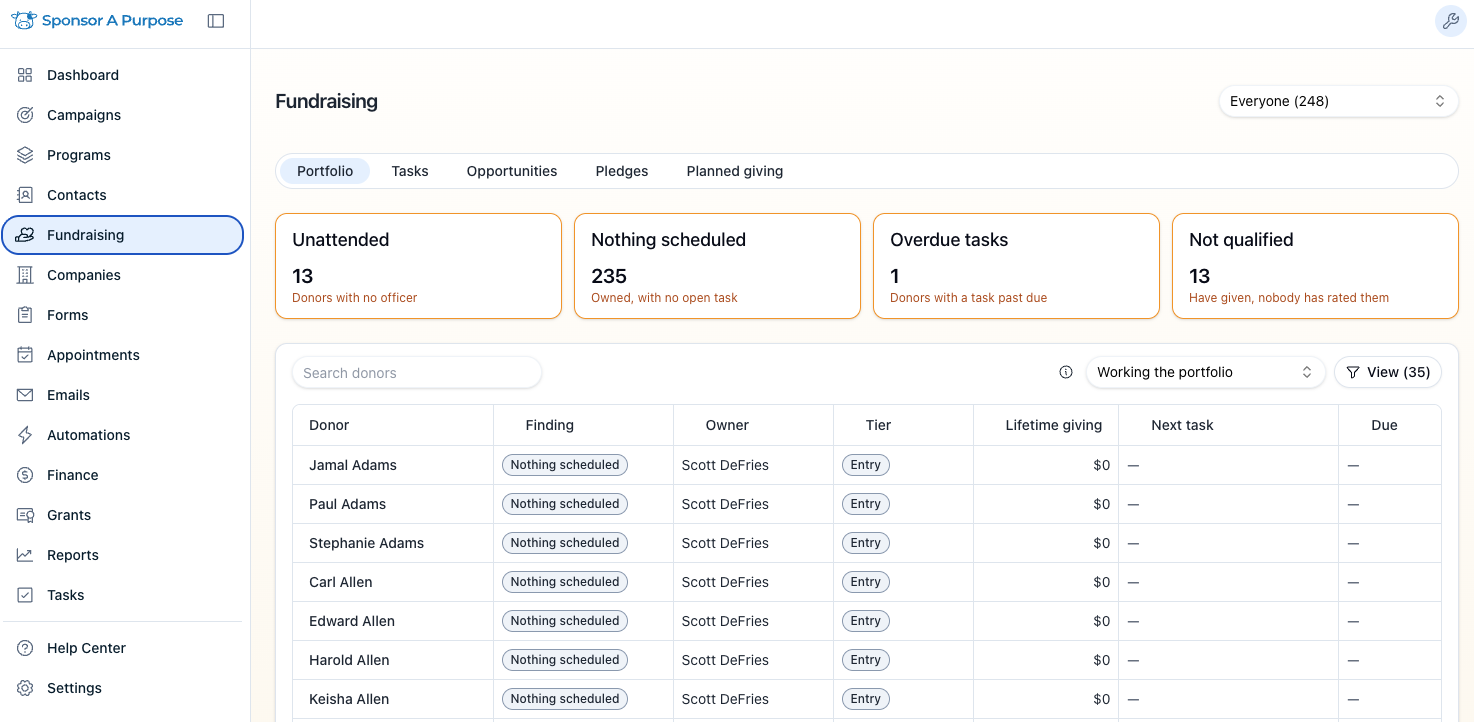Open the Tasks item in the sidebar
This screenshot has height=722, width=1474.
tap(123, 595)
